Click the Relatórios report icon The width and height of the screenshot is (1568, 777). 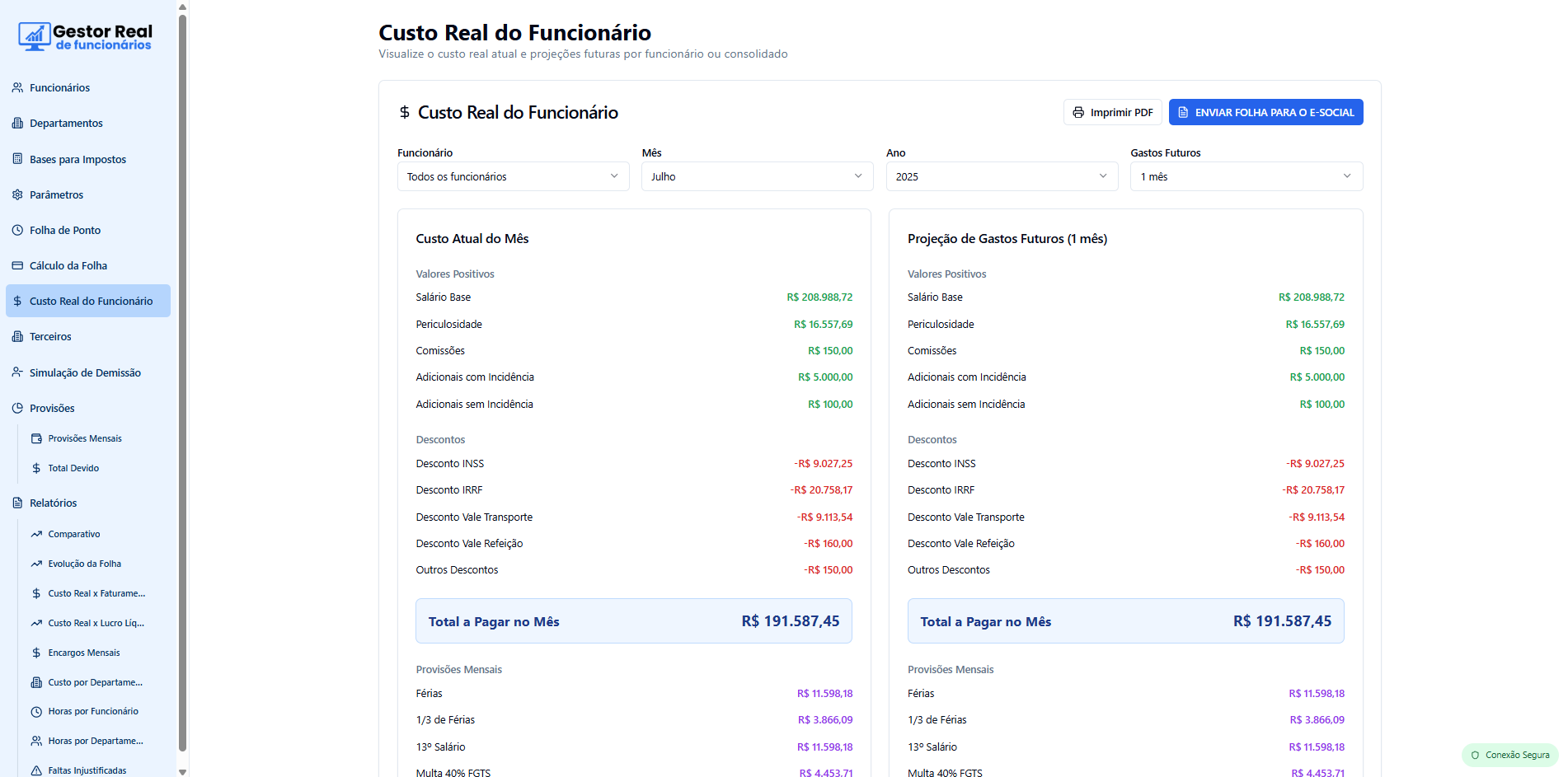click(17, 503)
